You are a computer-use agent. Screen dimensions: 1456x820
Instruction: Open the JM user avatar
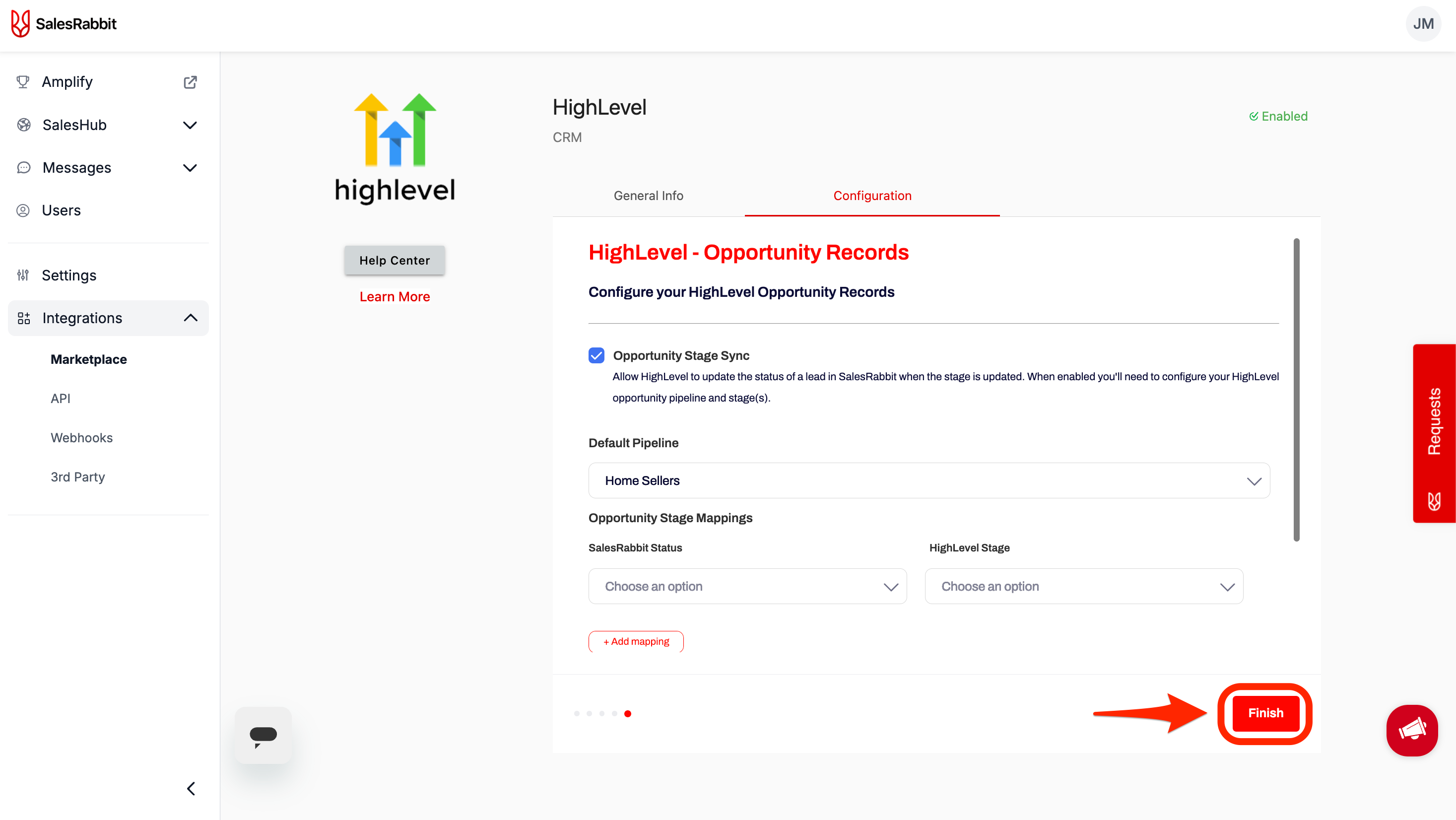1422,24
